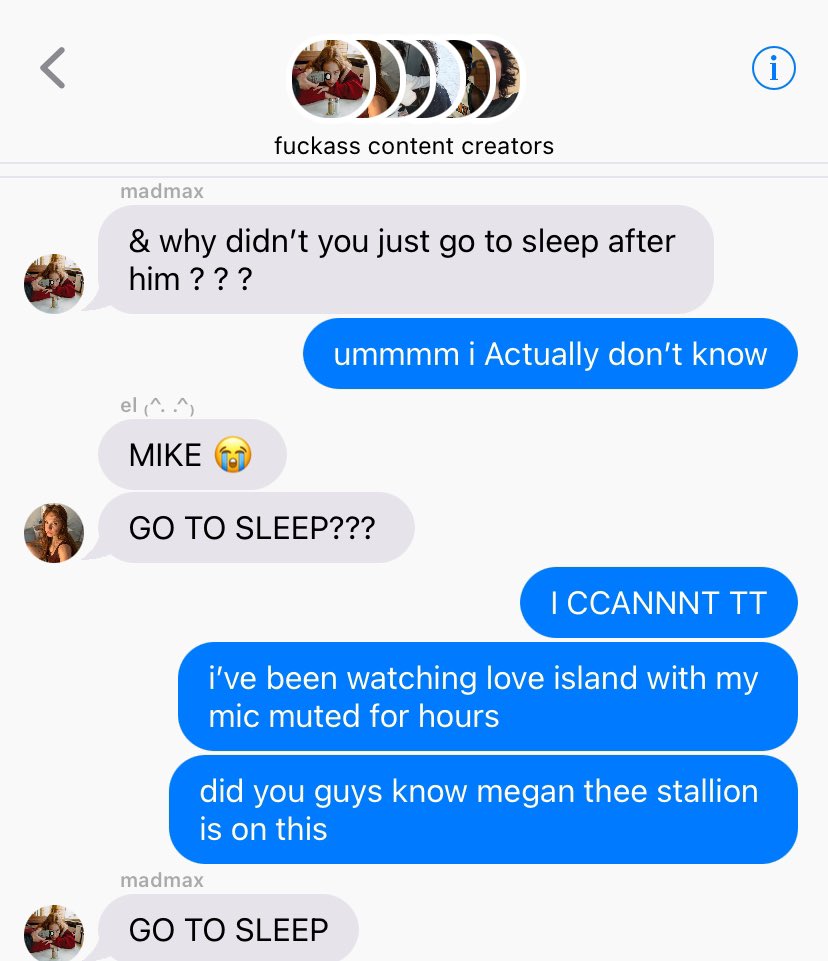Select the 'ummmm i Actually don't know' bubble

(x=550, y=354)
